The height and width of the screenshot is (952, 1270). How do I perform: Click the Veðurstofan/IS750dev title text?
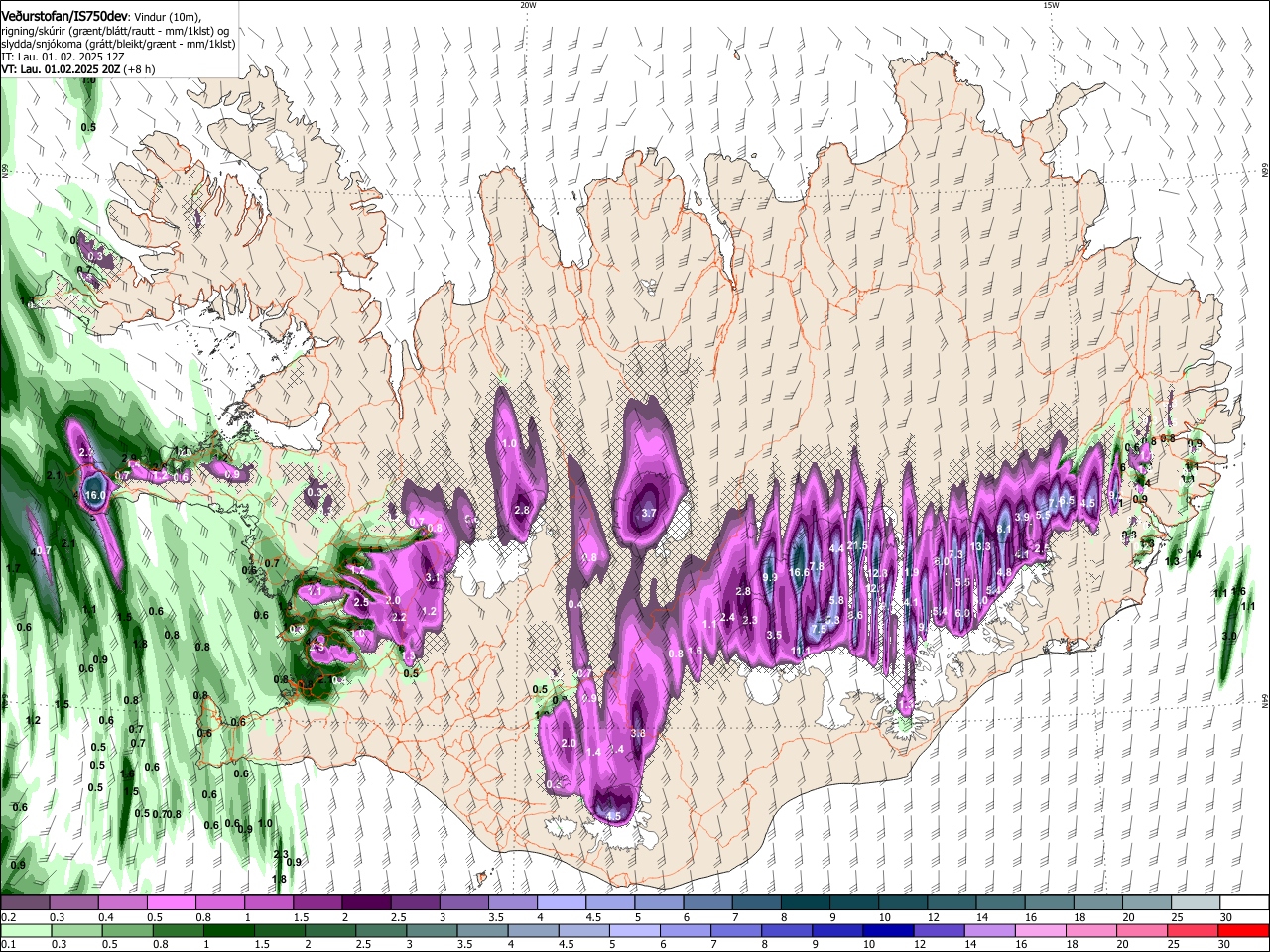pos(63,16)
